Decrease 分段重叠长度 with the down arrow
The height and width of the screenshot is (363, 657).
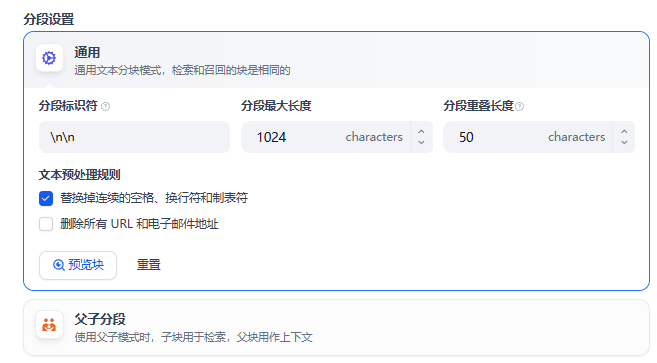point(624,143)
